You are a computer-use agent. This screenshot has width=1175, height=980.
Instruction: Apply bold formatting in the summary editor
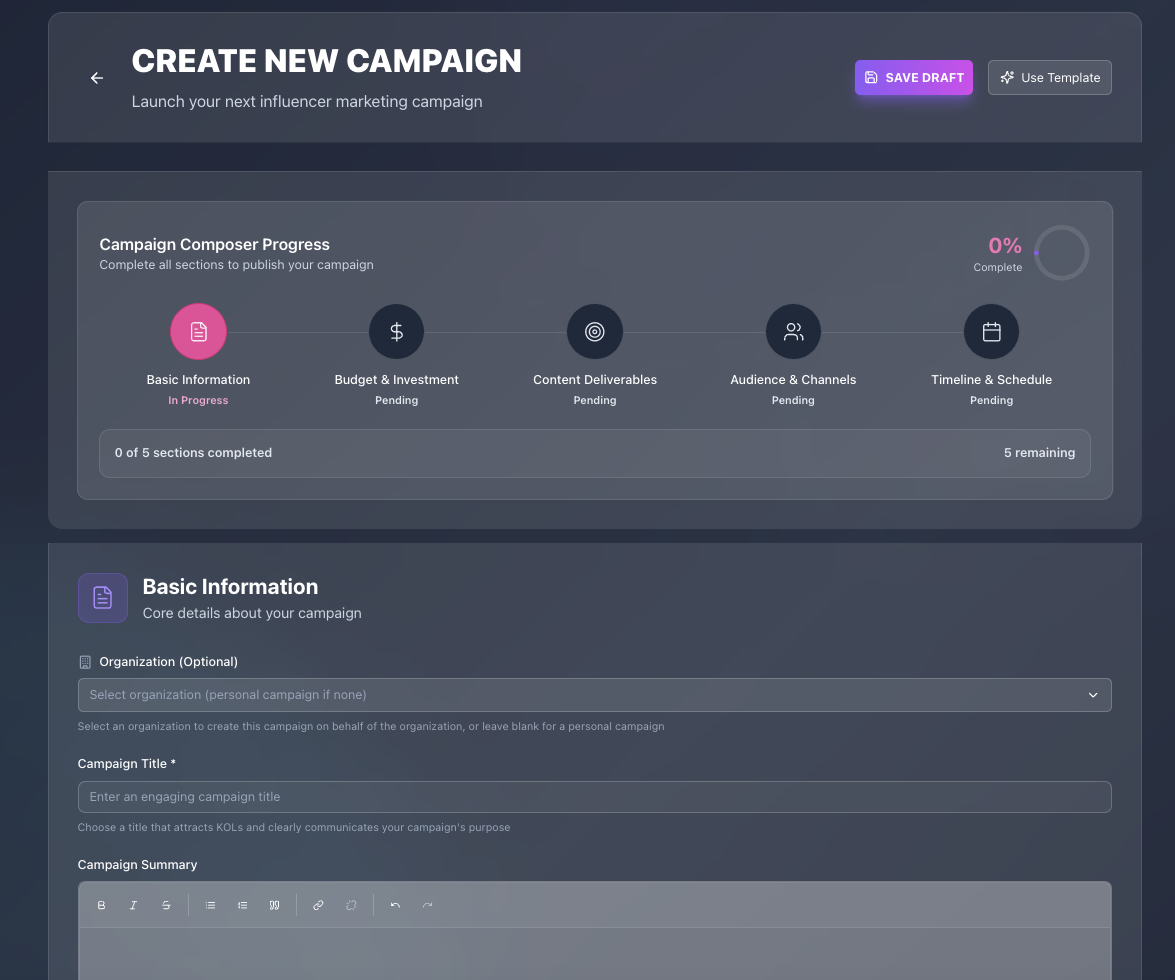click(x=101, y=905)
